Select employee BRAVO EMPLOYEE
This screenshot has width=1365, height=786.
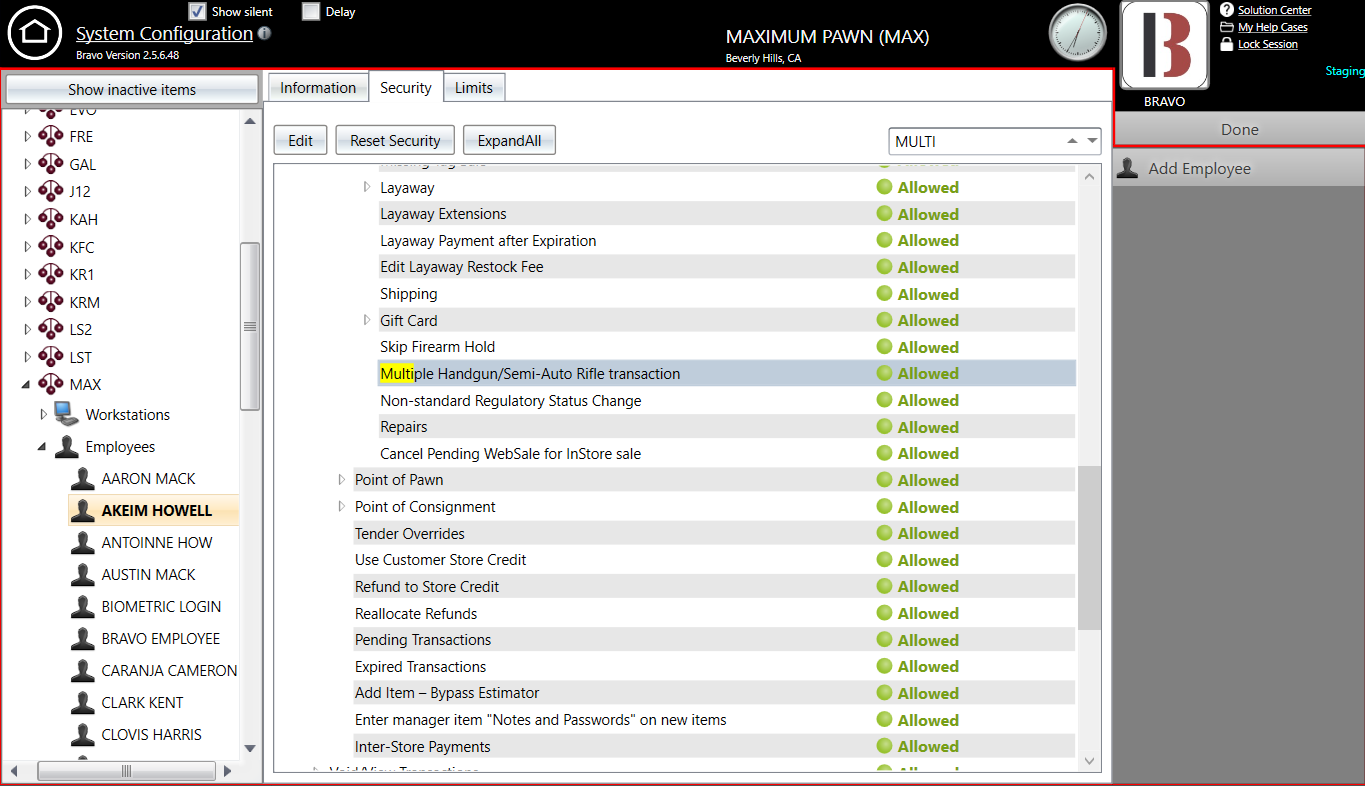[160, 638]
